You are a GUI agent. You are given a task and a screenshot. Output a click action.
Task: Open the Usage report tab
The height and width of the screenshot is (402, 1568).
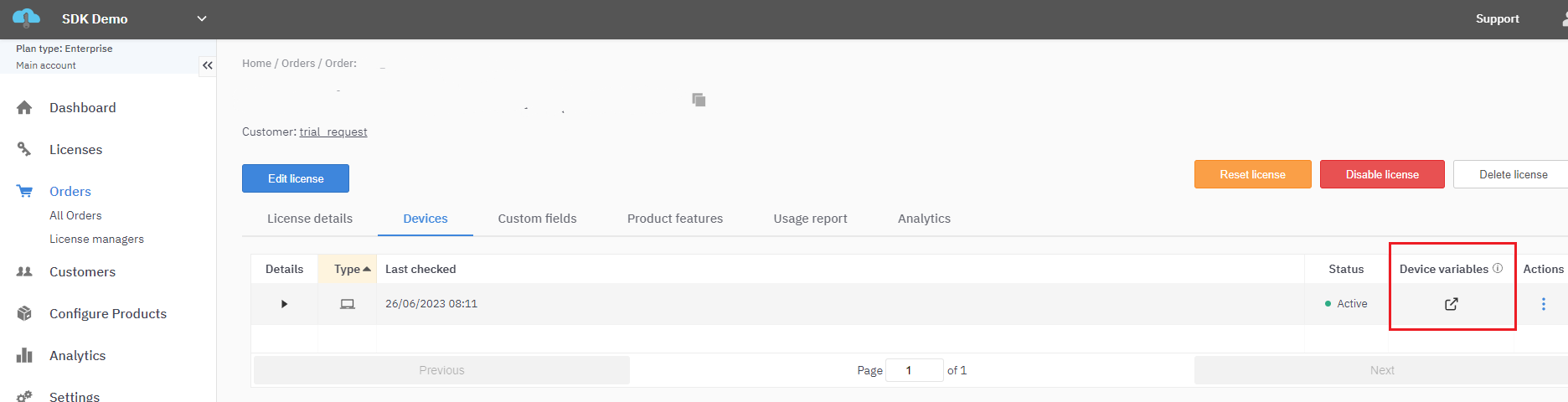click(810, 219)
